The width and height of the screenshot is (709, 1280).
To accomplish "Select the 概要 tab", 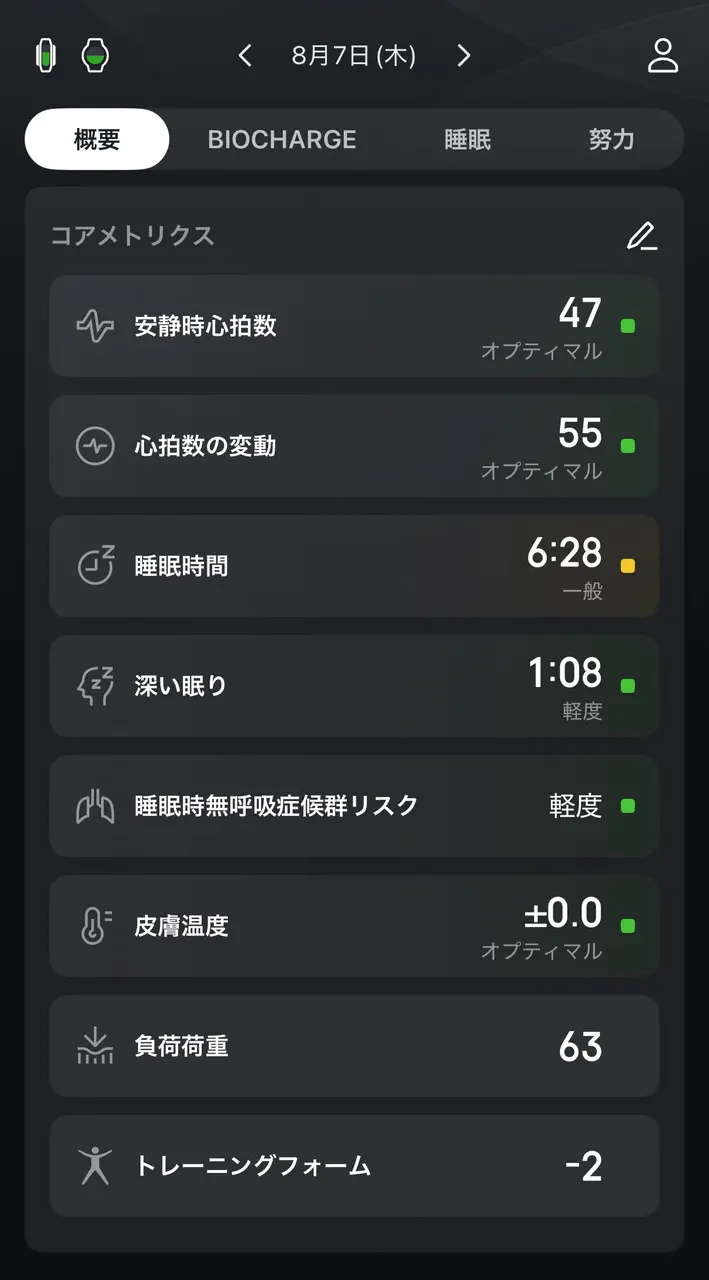I will [x=97, y=139].
